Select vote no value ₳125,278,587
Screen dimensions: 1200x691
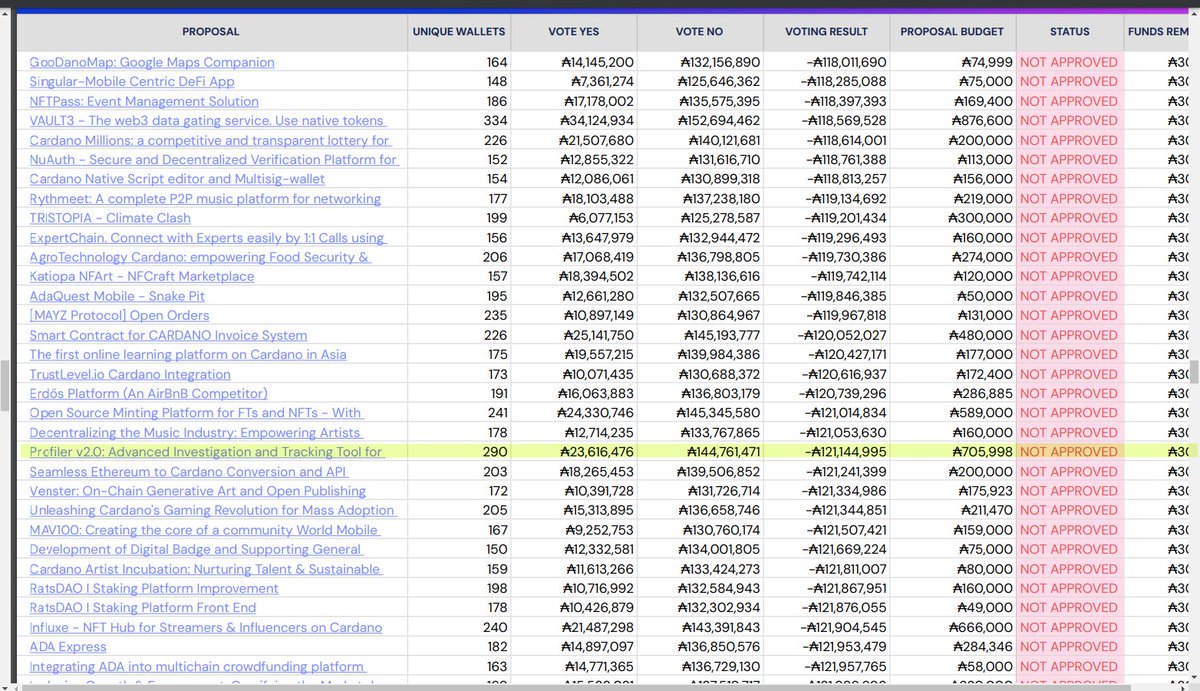718,218
